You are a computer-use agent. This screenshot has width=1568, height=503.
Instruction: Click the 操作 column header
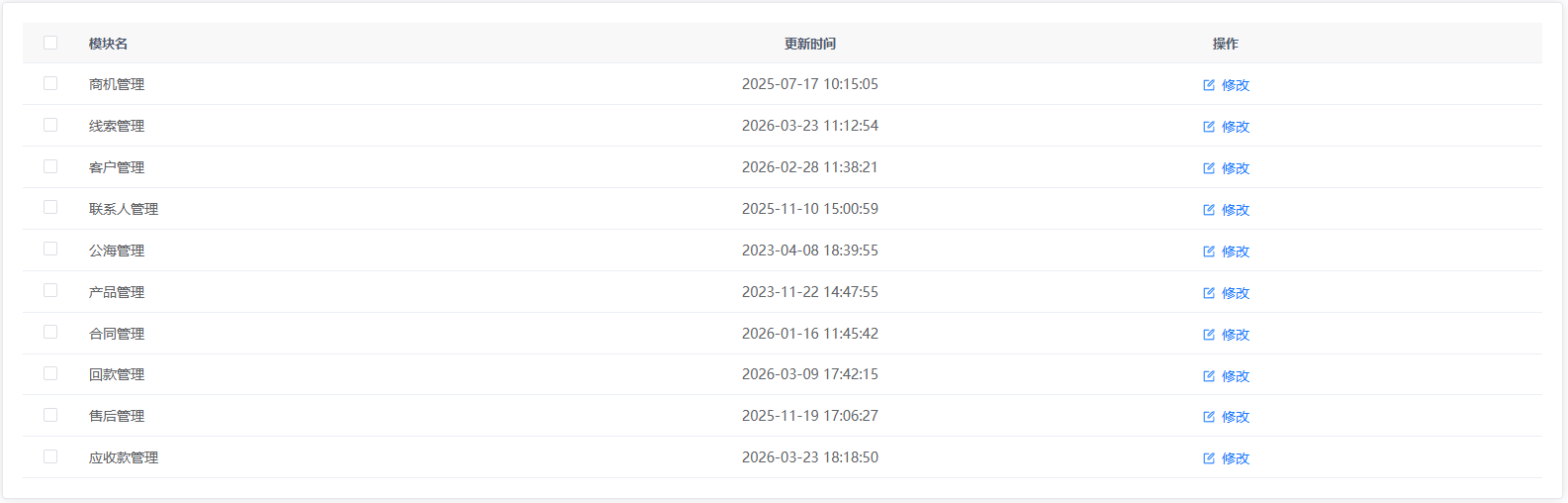(x=1225, y=44)
